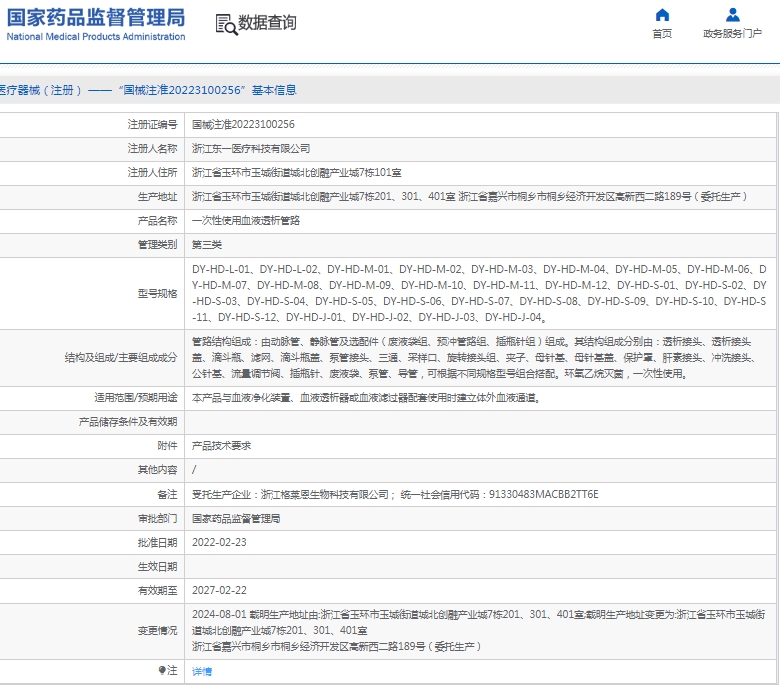Click the 注册证编号 label
This screenshot has height=690, width=780.
click(152, 124)
